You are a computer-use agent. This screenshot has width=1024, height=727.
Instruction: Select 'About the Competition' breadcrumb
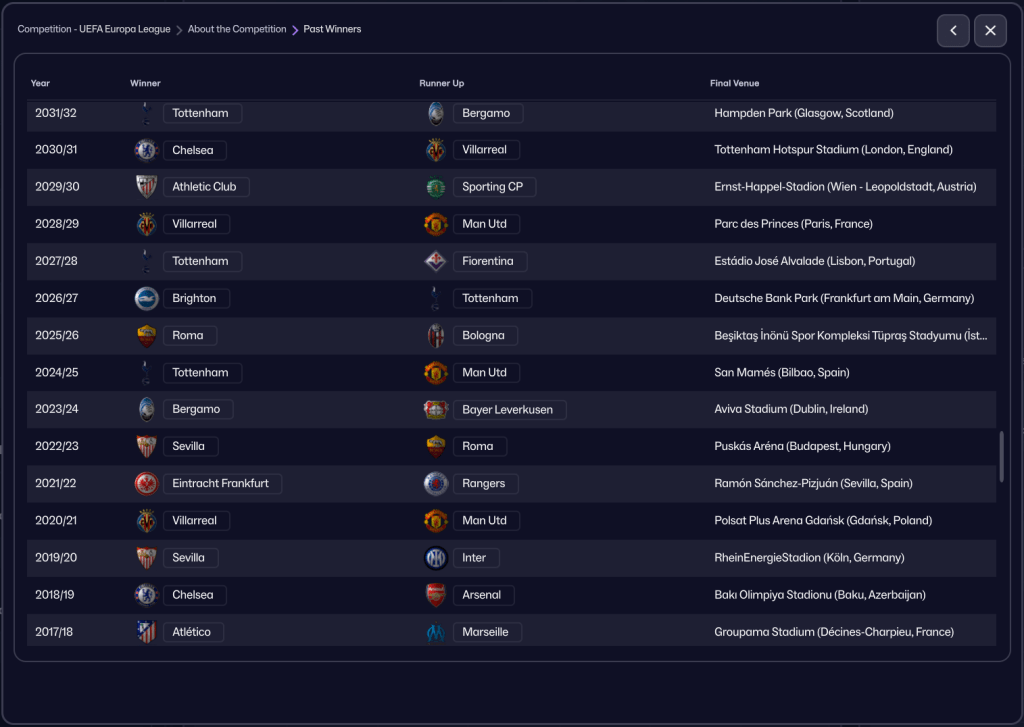click(x=237, y=30)
